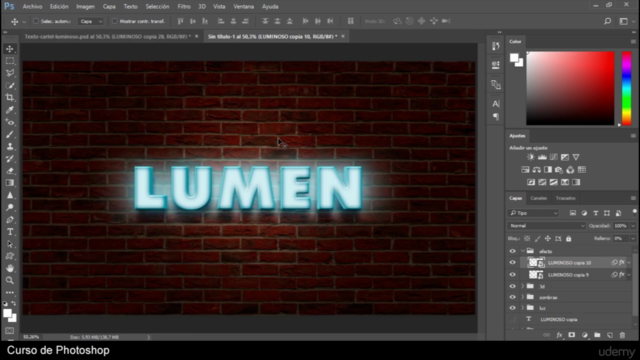
Task: Select the Horizontal Type tool
Action: [x=10, y=232]
